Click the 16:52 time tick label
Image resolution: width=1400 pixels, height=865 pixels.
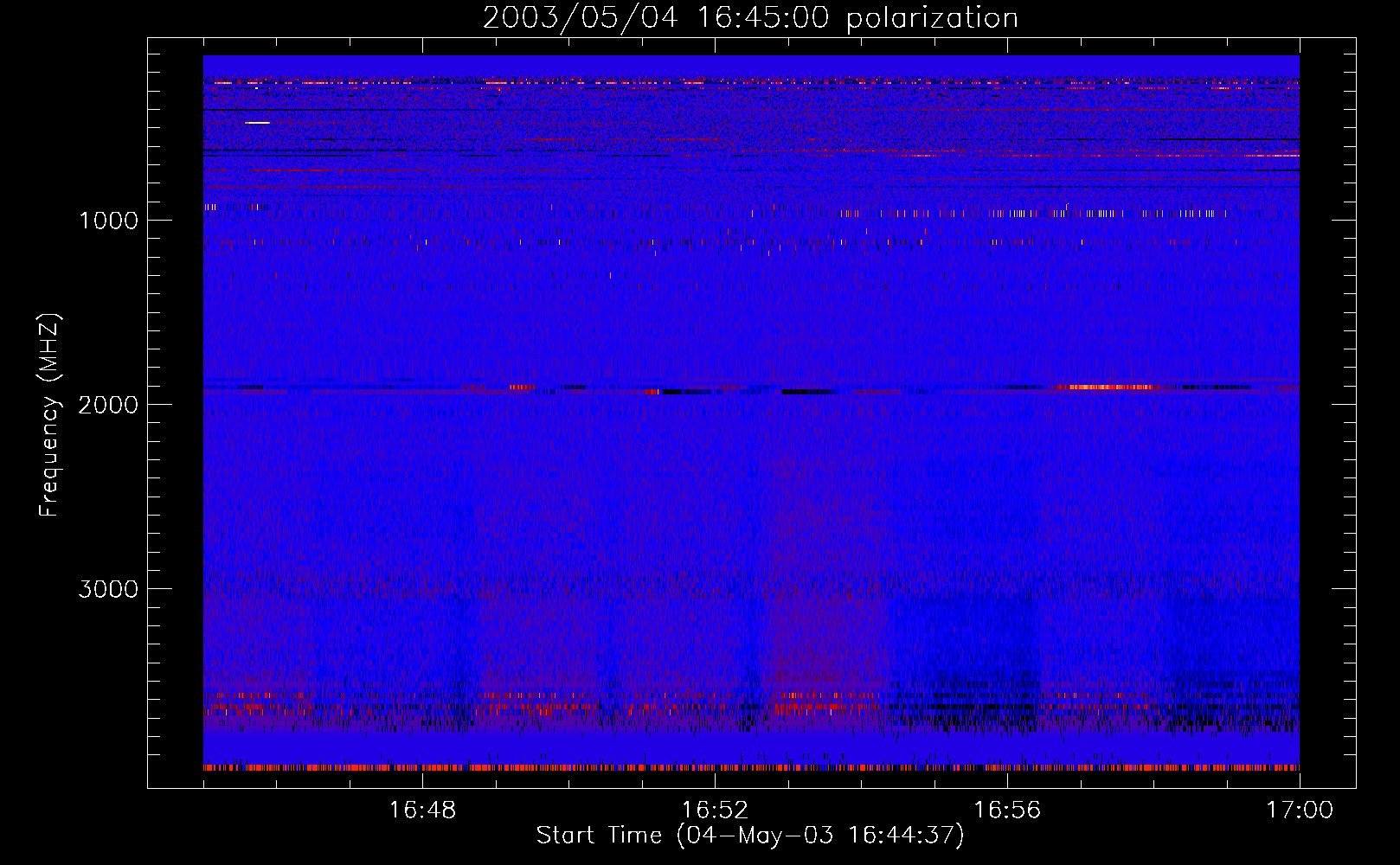tap(715, 811)
